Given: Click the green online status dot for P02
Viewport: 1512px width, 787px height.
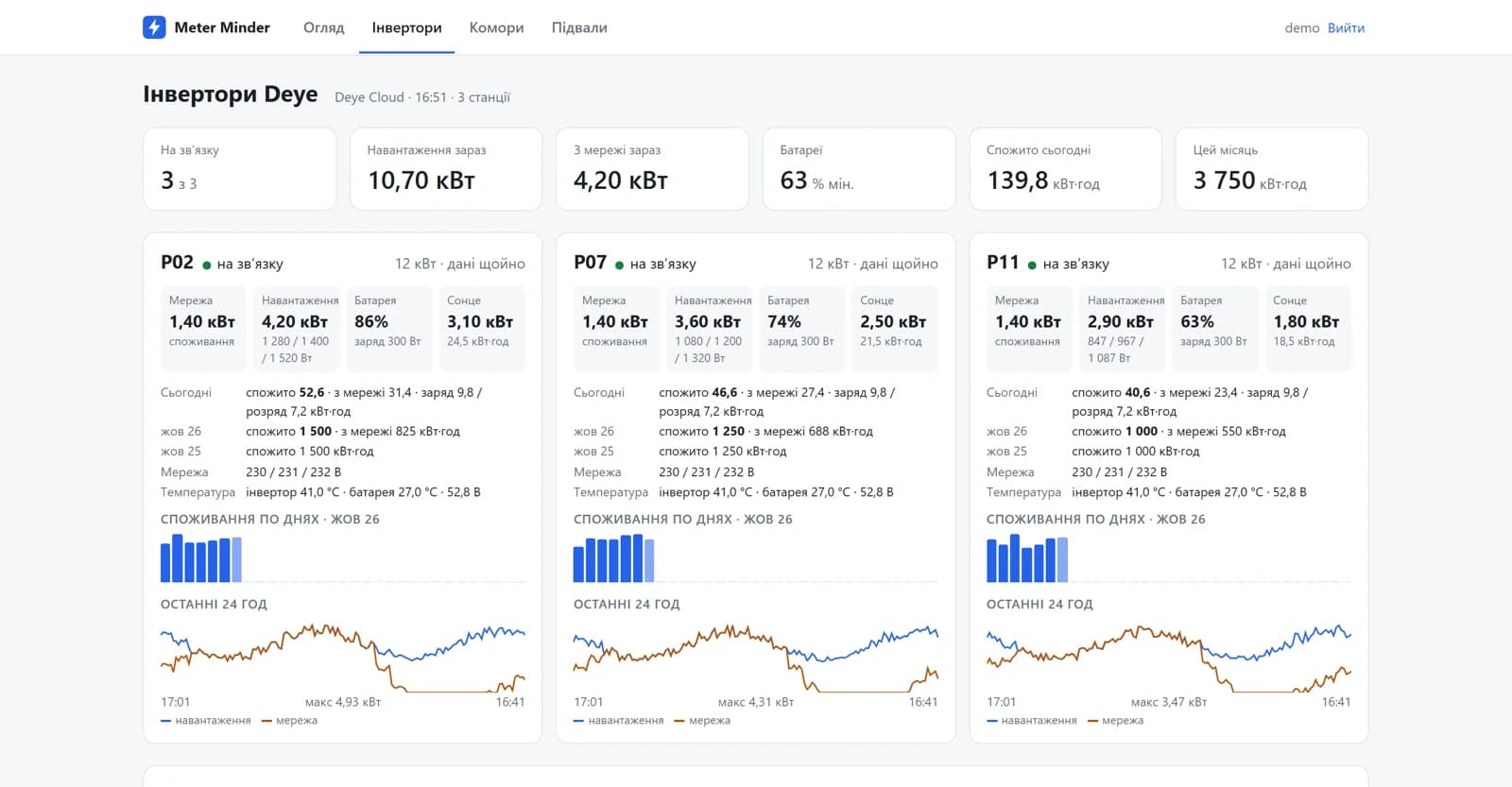Looking at the screenshot, I should [206, 265].
